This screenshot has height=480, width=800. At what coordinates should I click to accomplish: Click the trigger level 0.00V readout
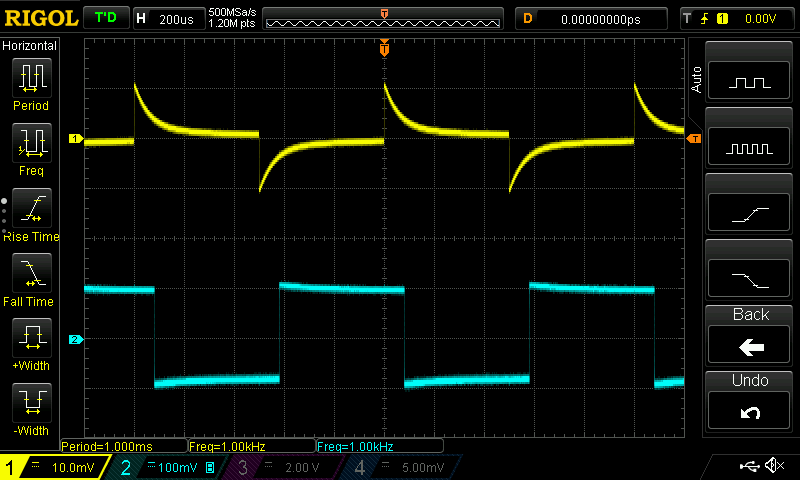click(x=760, y=19)
